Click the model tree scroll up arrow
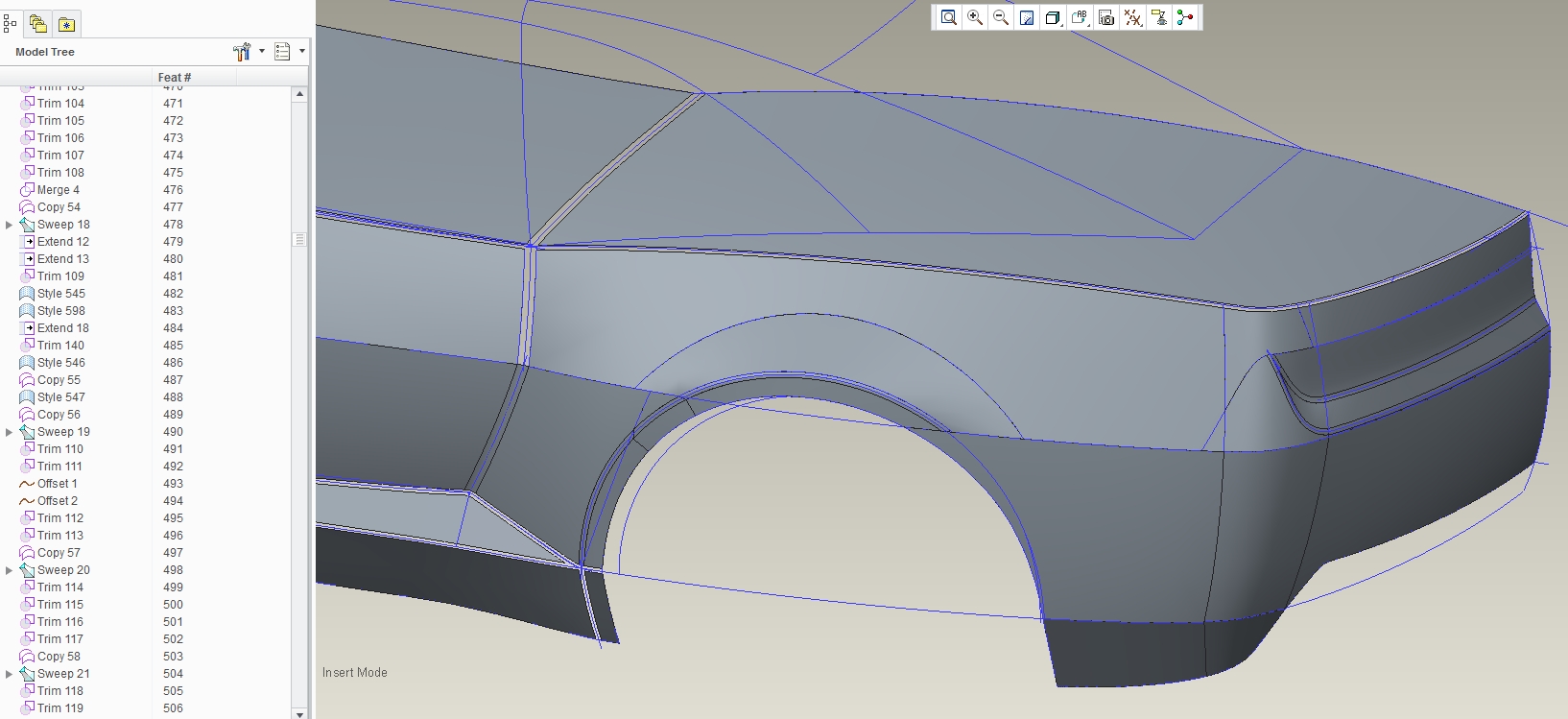Viewport: 1568px width, 719px height. pyautogui.click(x=299, y=94)
